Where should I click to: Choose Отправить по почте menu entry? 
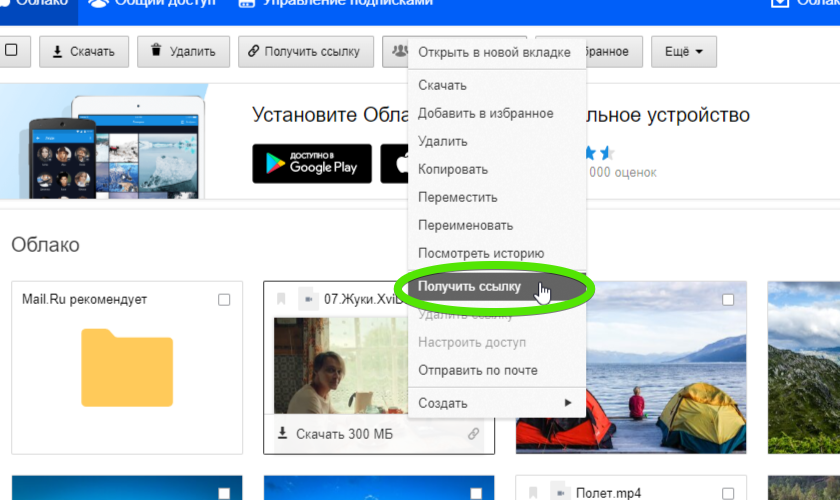pyautogui.click(x=477, y=370)
